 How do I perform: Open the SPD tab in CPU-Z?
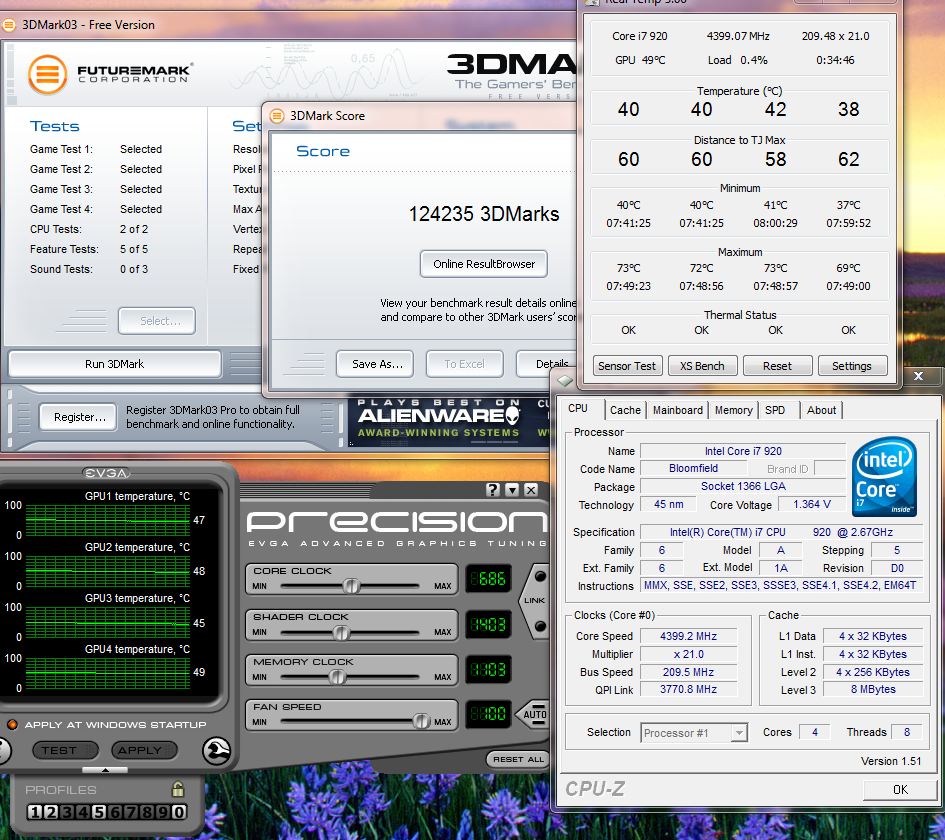tap(775, 410)
